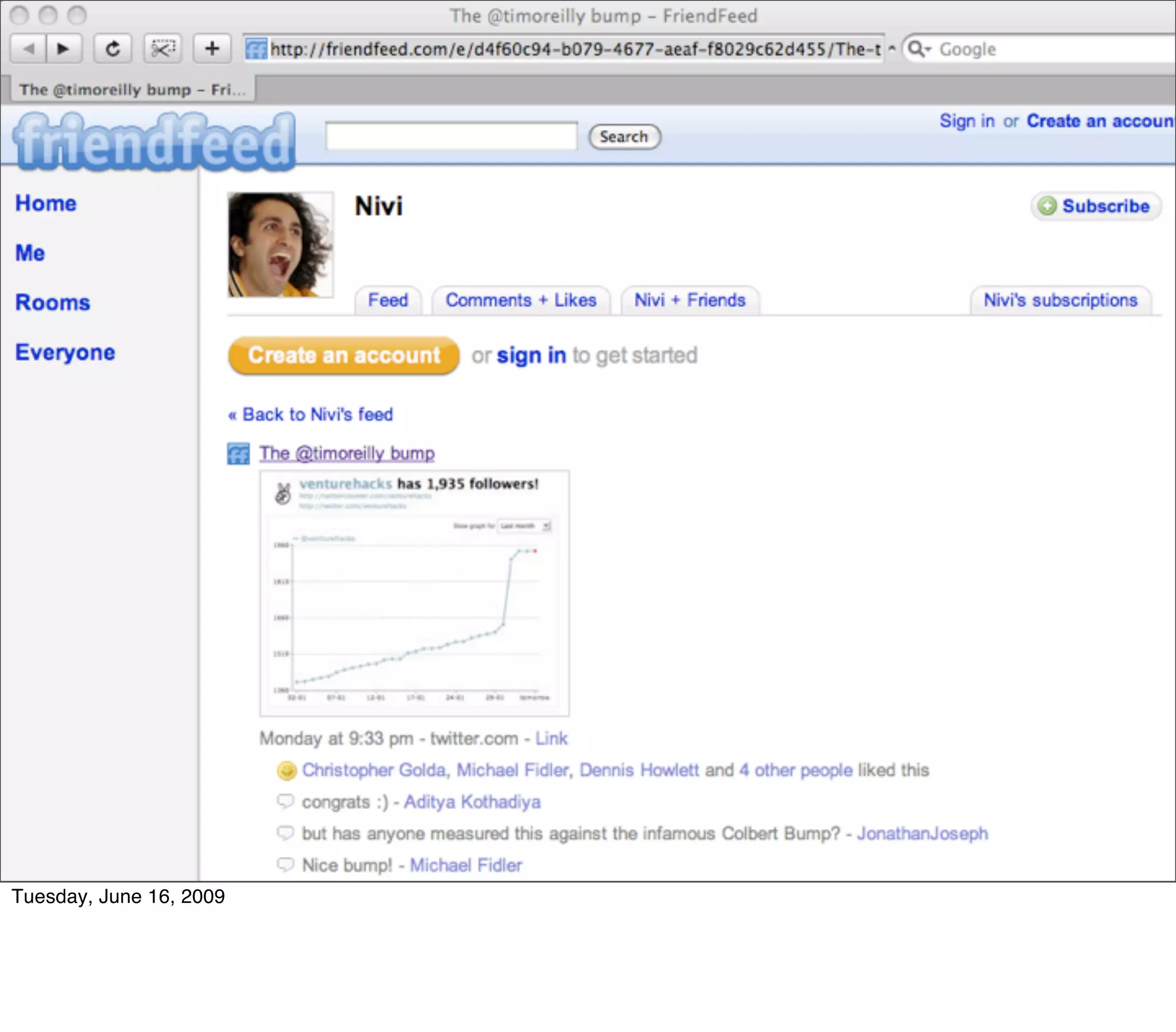Click the venturehacks rabbit avatar icon

(x=283, y=493)
